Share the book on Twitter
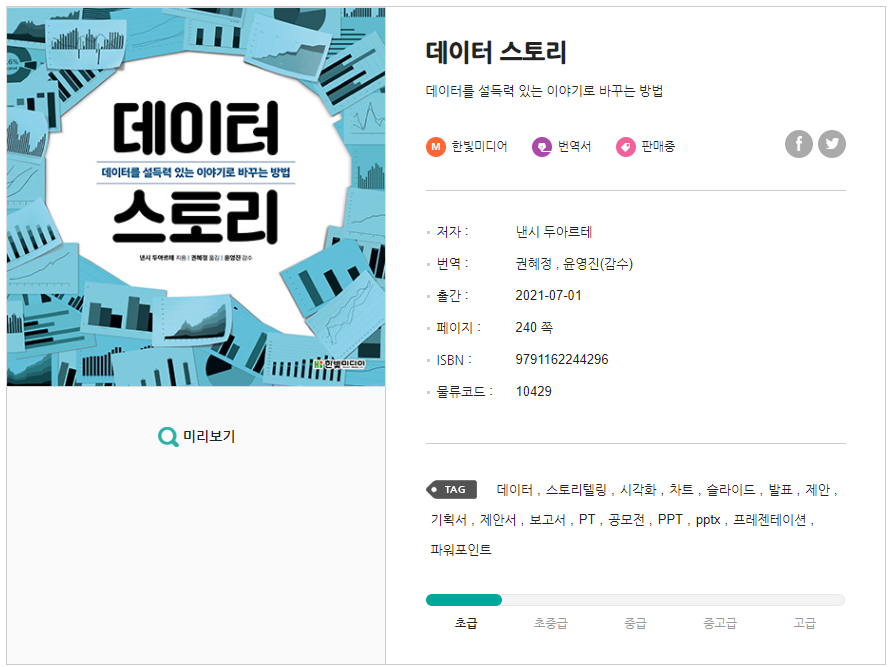 [832, 144]
